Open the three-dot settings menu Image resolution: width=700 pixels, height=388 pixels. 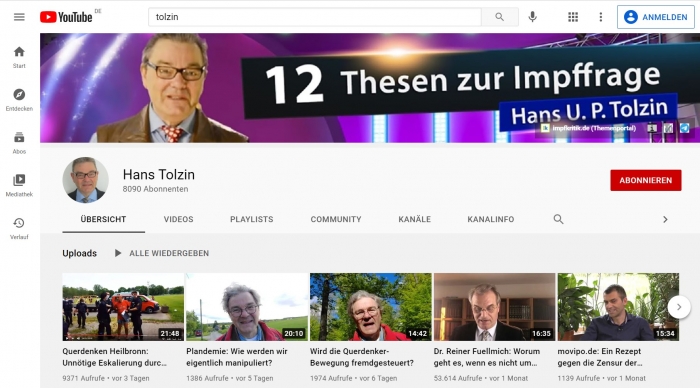pos(600,17)
